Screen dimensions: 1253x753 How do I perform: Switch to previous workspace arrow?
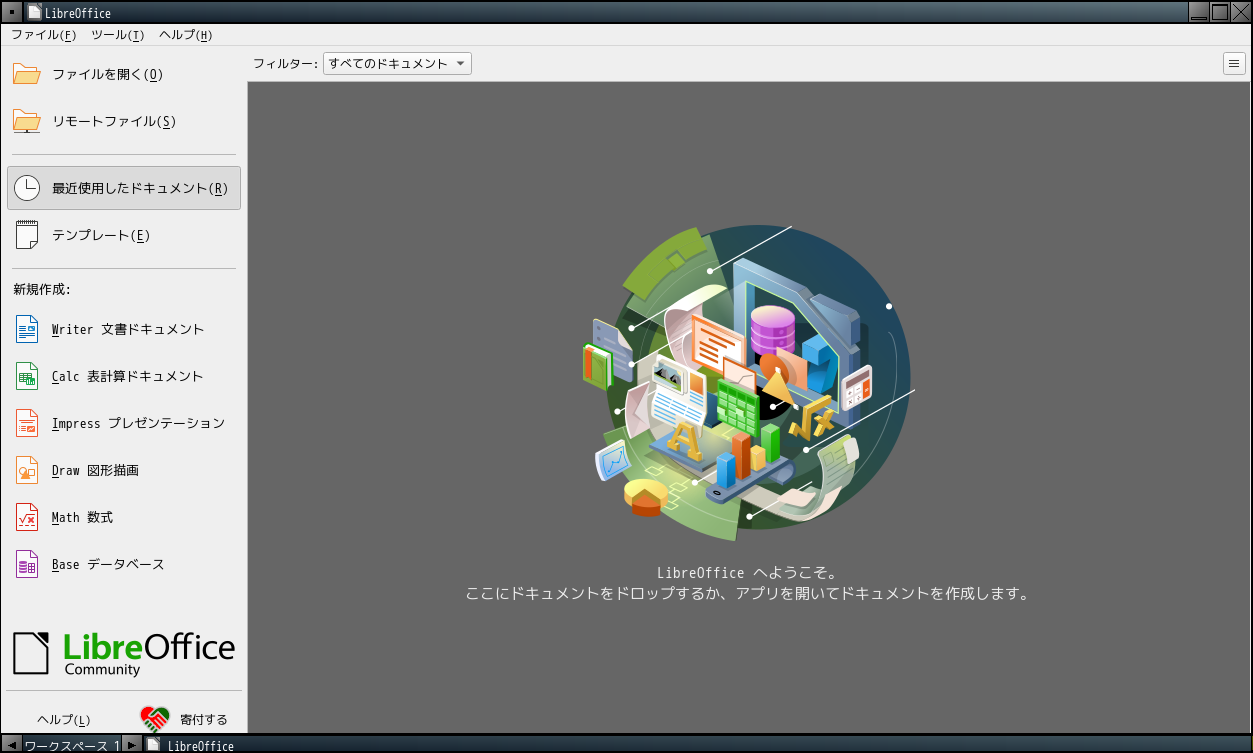click(x=10, y=745)
